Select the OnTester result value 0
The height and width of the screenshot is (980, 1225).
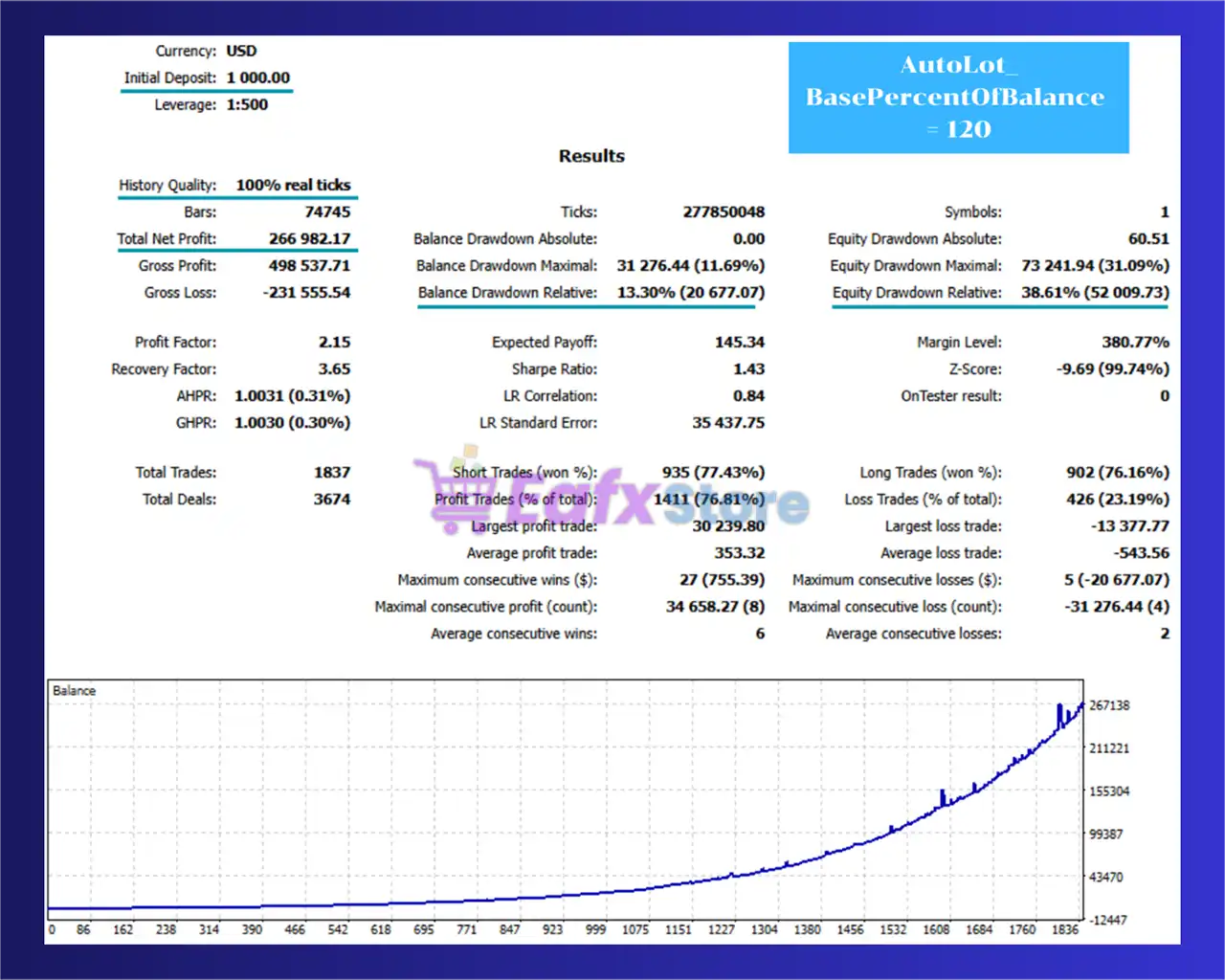coord(1165,395)
